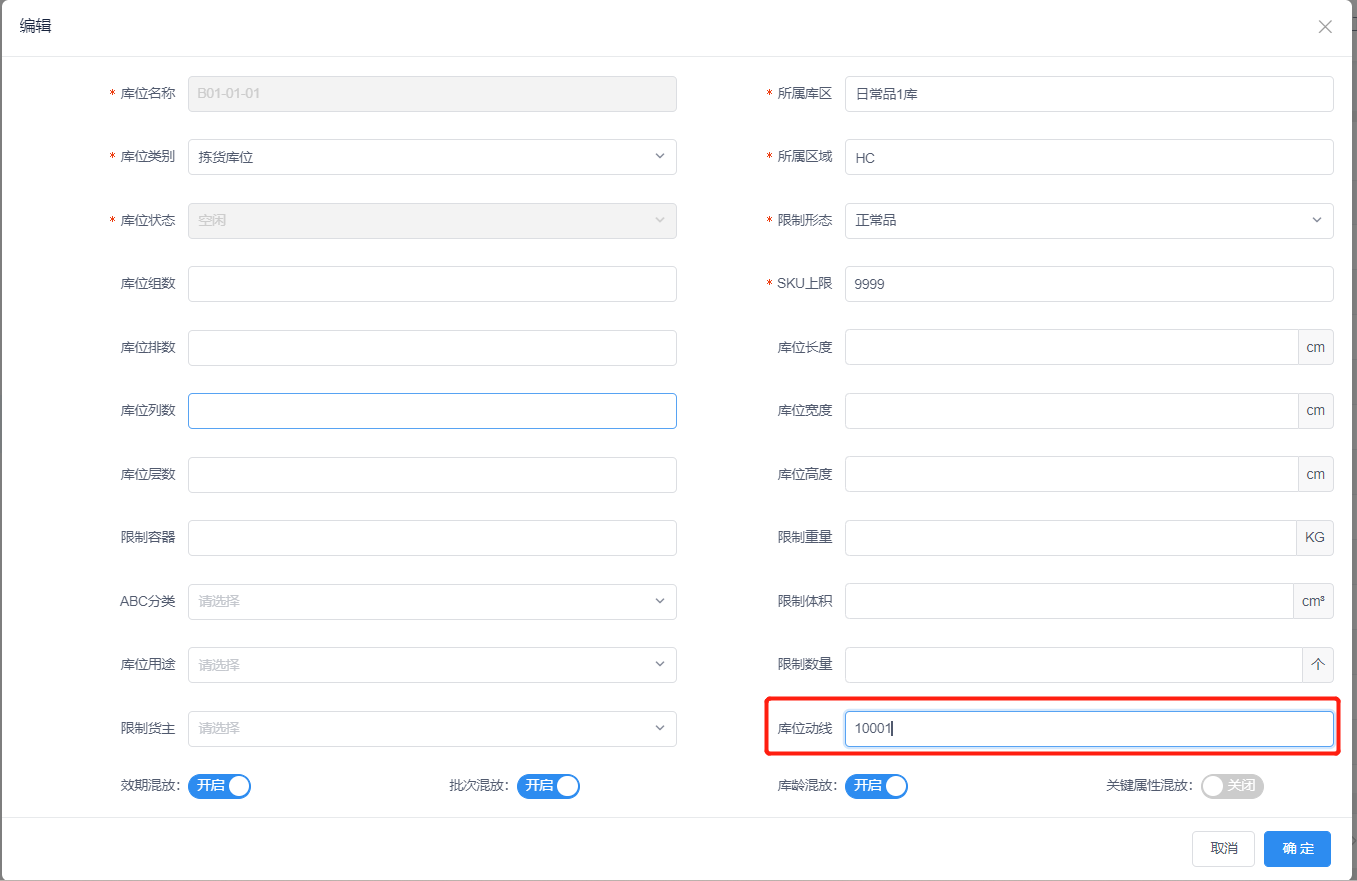Image resolution: width=1357 pixels, height=881 pixels.
Task: Toggle the 库龄混放 switch
Action: tap(876, 786)
